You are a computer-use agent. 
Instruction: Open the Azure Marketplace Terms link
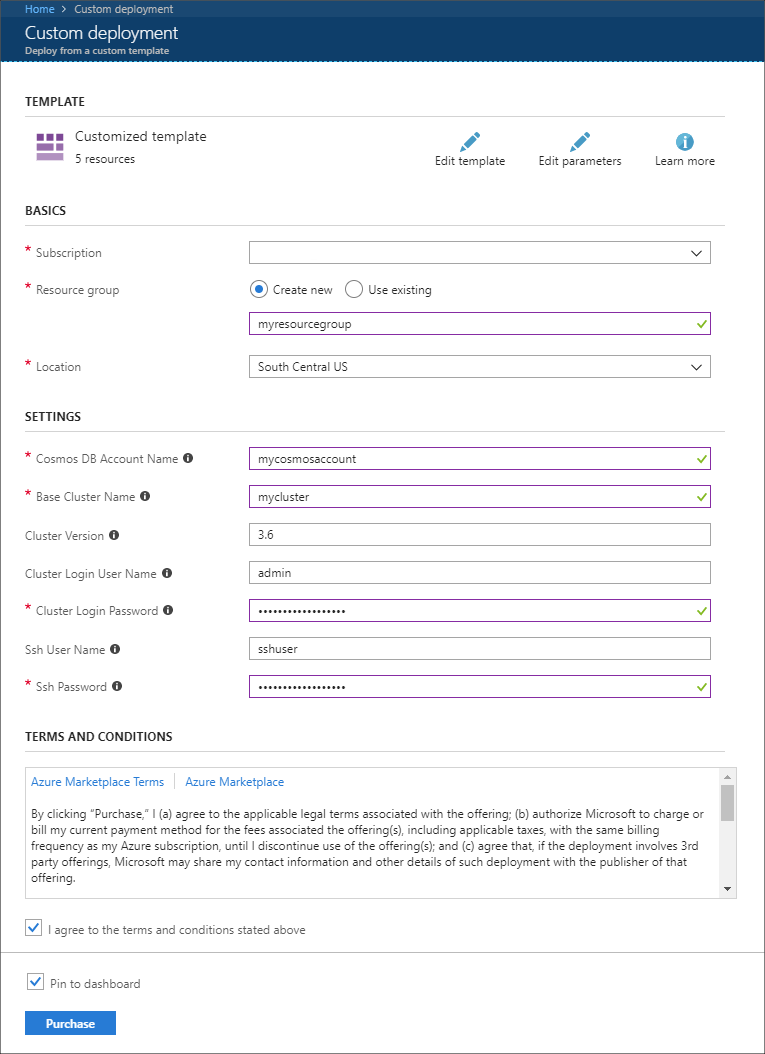pyautogui.click(x=97, y=782)
